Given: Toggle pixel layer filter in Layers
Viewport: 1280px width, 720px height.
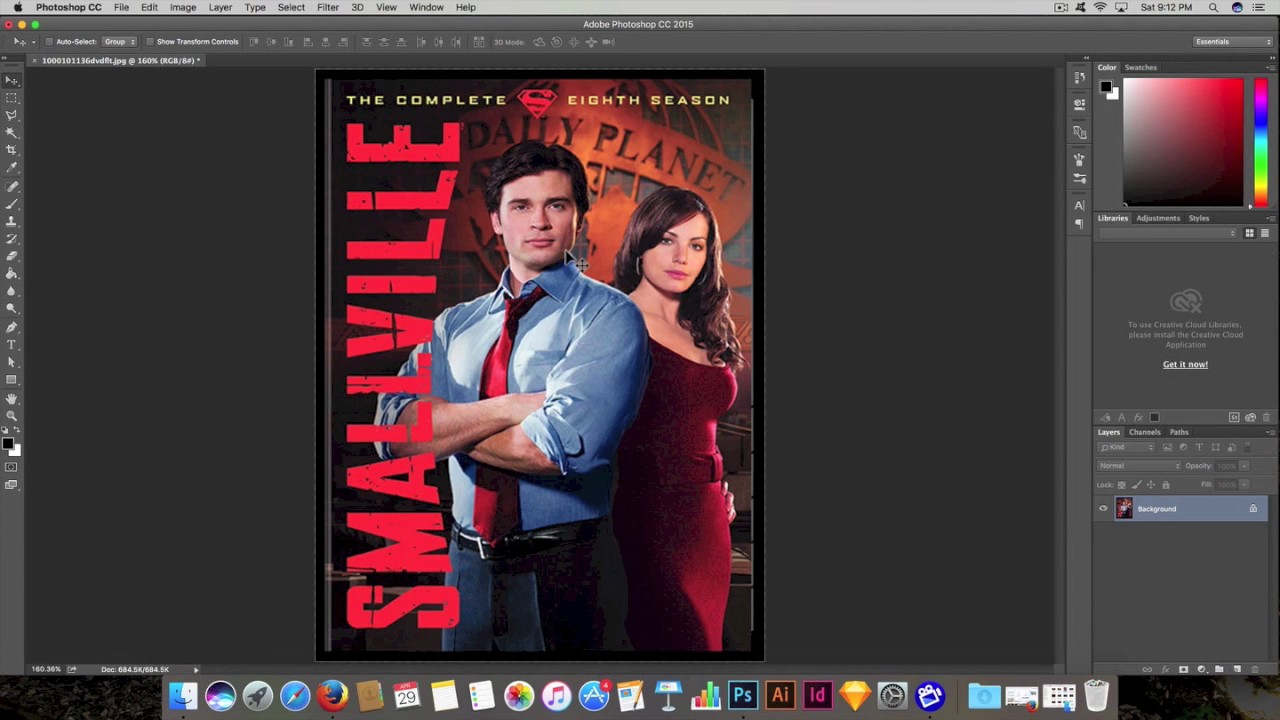Looking at the screenshot, I should point(1167,447).
